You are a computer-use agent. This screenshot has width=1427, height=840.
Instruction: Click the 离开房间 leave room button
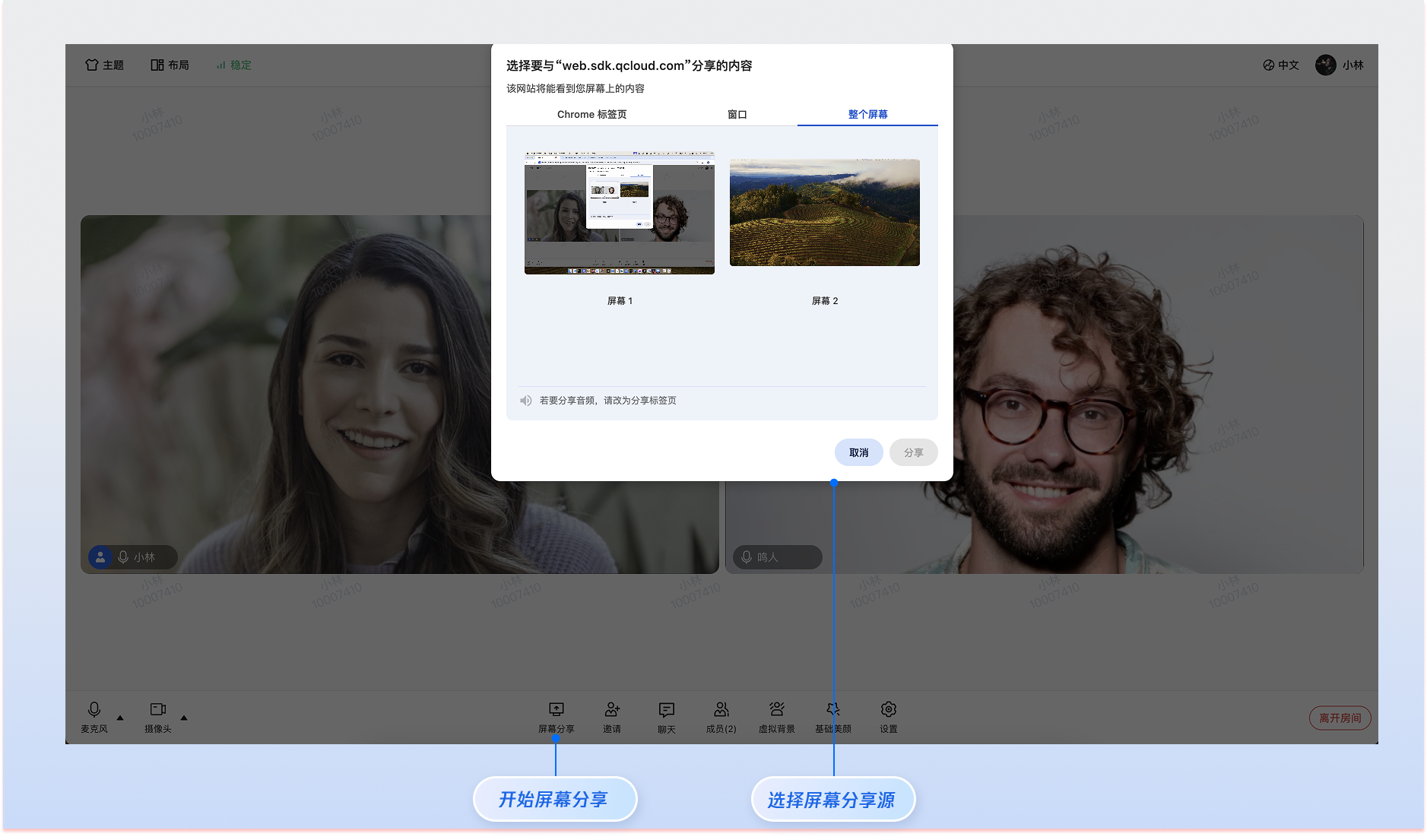1340,718
